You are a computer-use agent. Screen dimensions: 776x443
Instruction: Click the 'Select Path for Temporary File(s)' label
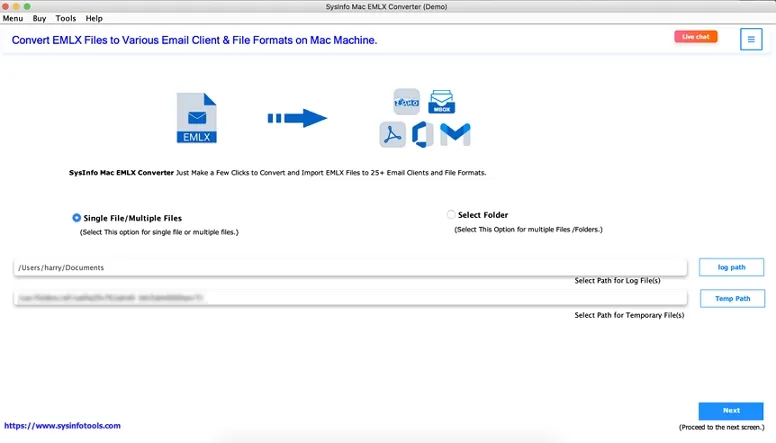[629, 315]
